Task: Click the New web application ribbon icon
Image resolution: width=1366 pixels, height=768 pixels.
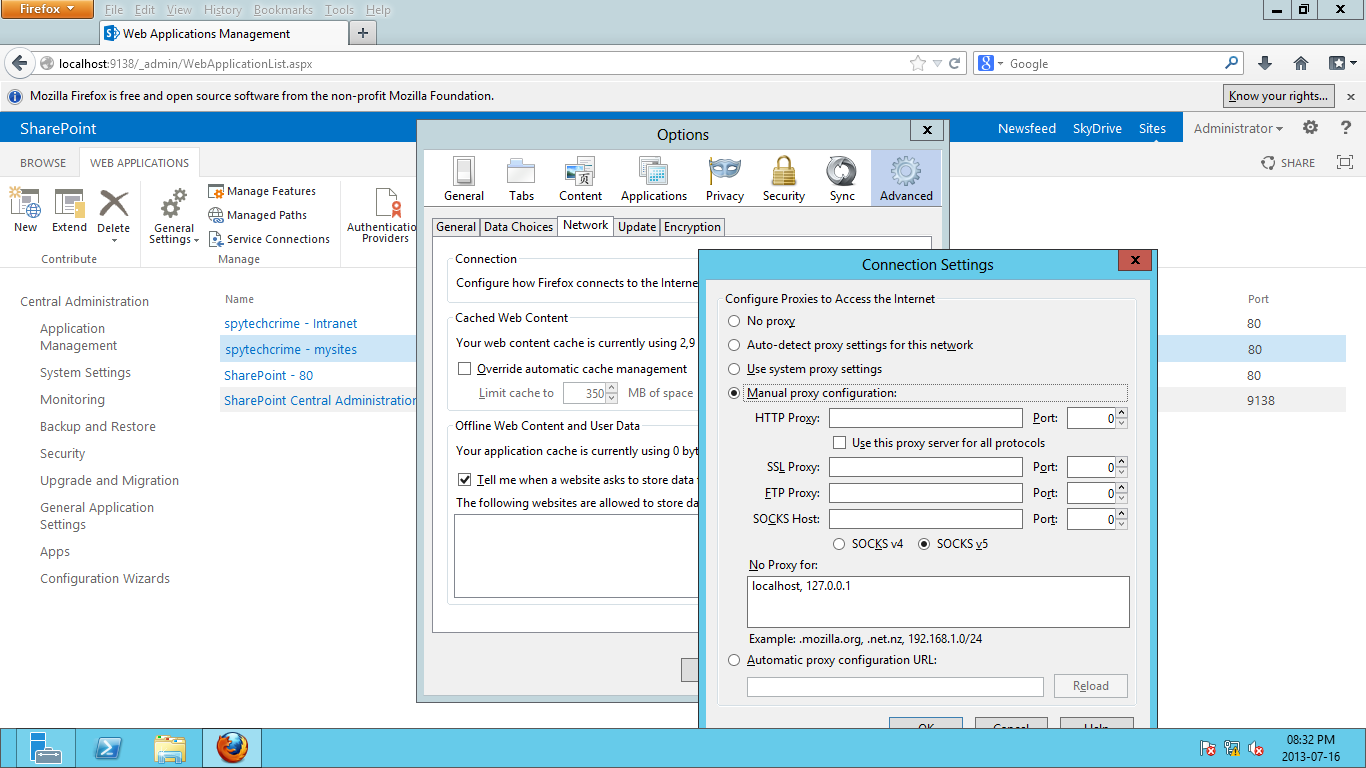Action: pos(25,211)
